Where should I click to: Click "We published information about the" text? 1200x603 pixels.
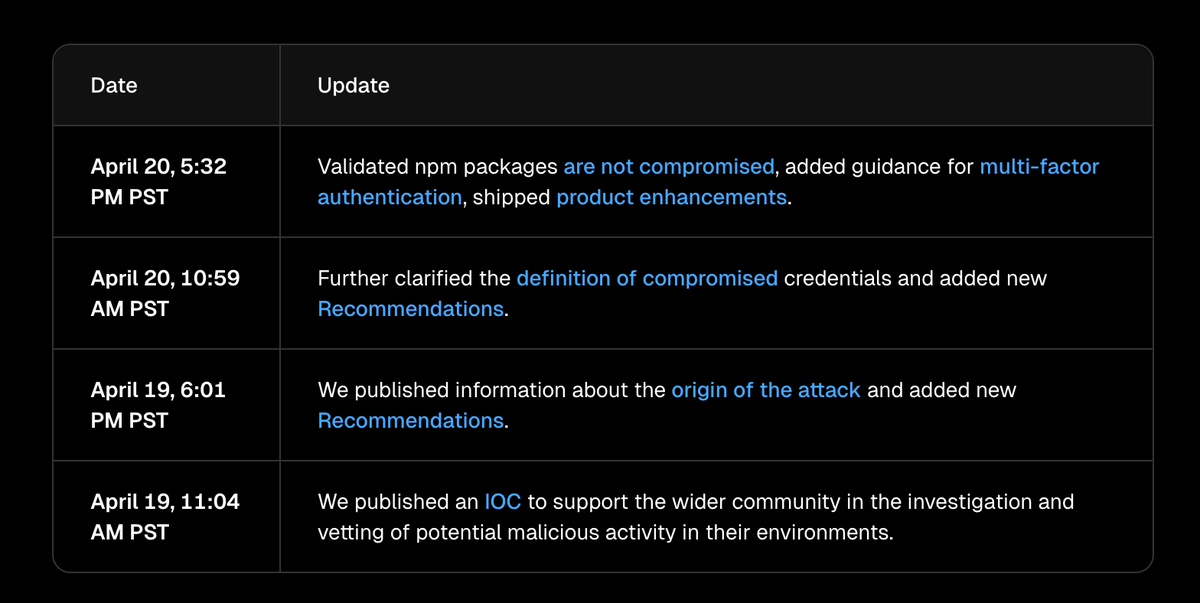[x=491, y=390]
